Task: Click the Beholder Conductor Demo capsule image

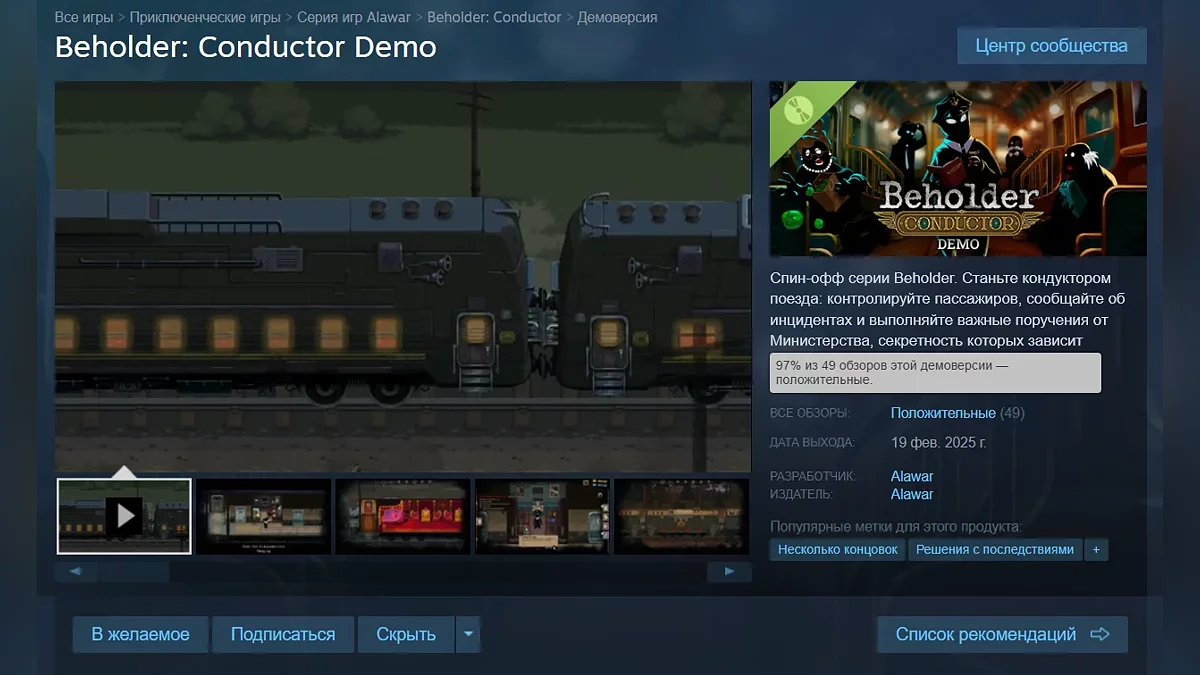Action: 958,169
